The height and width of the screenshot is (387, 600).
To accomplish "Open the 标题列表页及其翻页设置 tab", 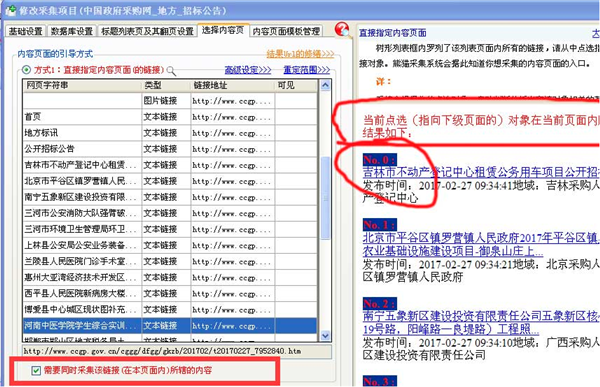I will point(147,31).
